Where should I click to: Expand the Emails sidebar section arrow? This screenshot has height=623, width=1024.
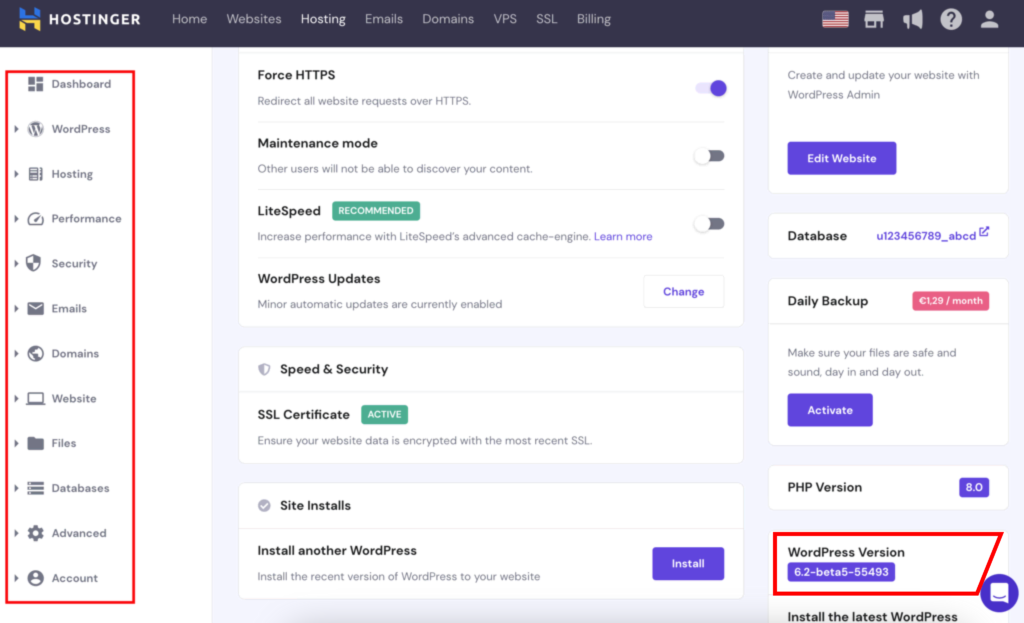click(x=16, y=308)
